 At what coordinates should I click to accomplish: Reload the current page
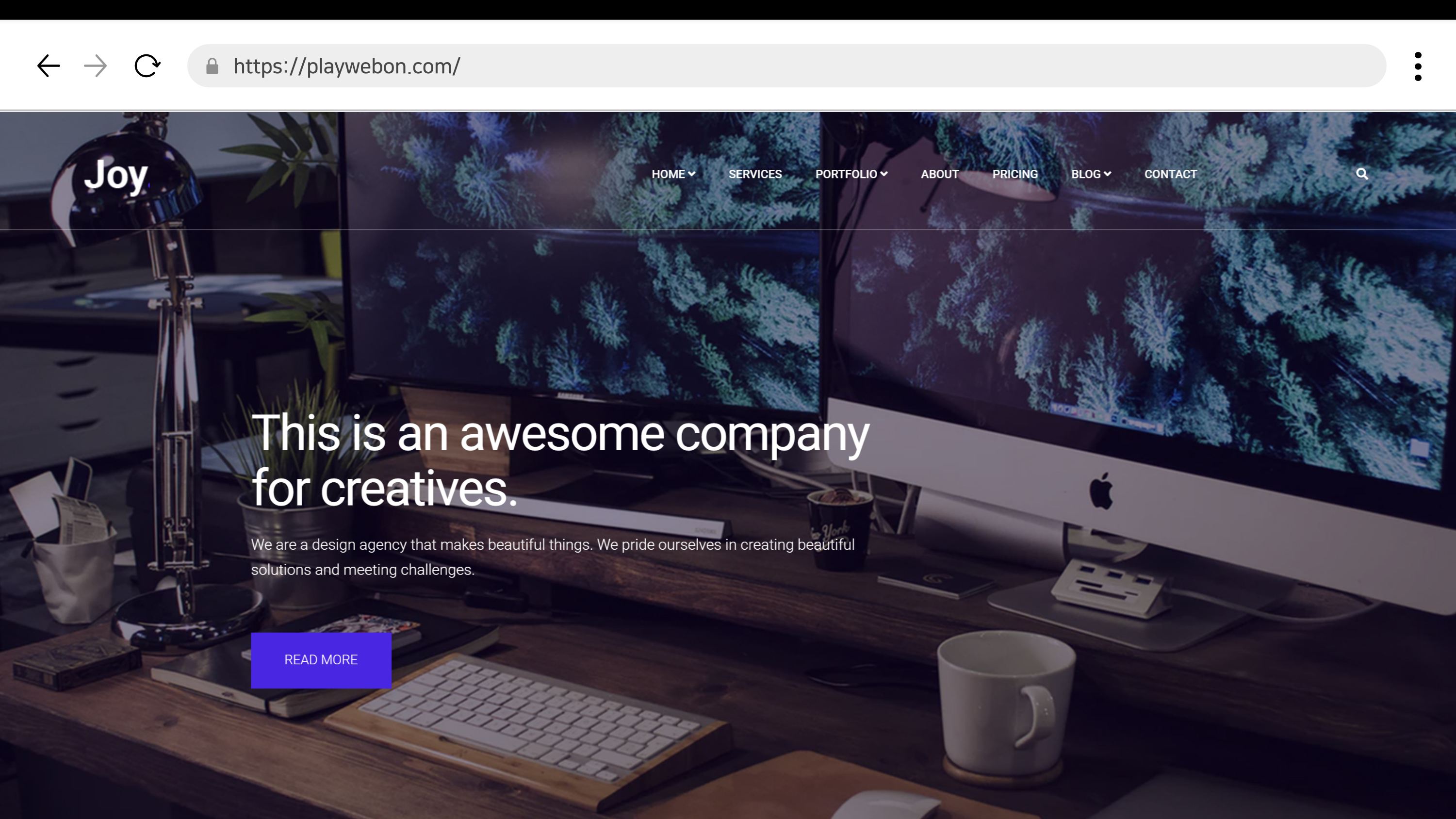[x=147, y=66]
